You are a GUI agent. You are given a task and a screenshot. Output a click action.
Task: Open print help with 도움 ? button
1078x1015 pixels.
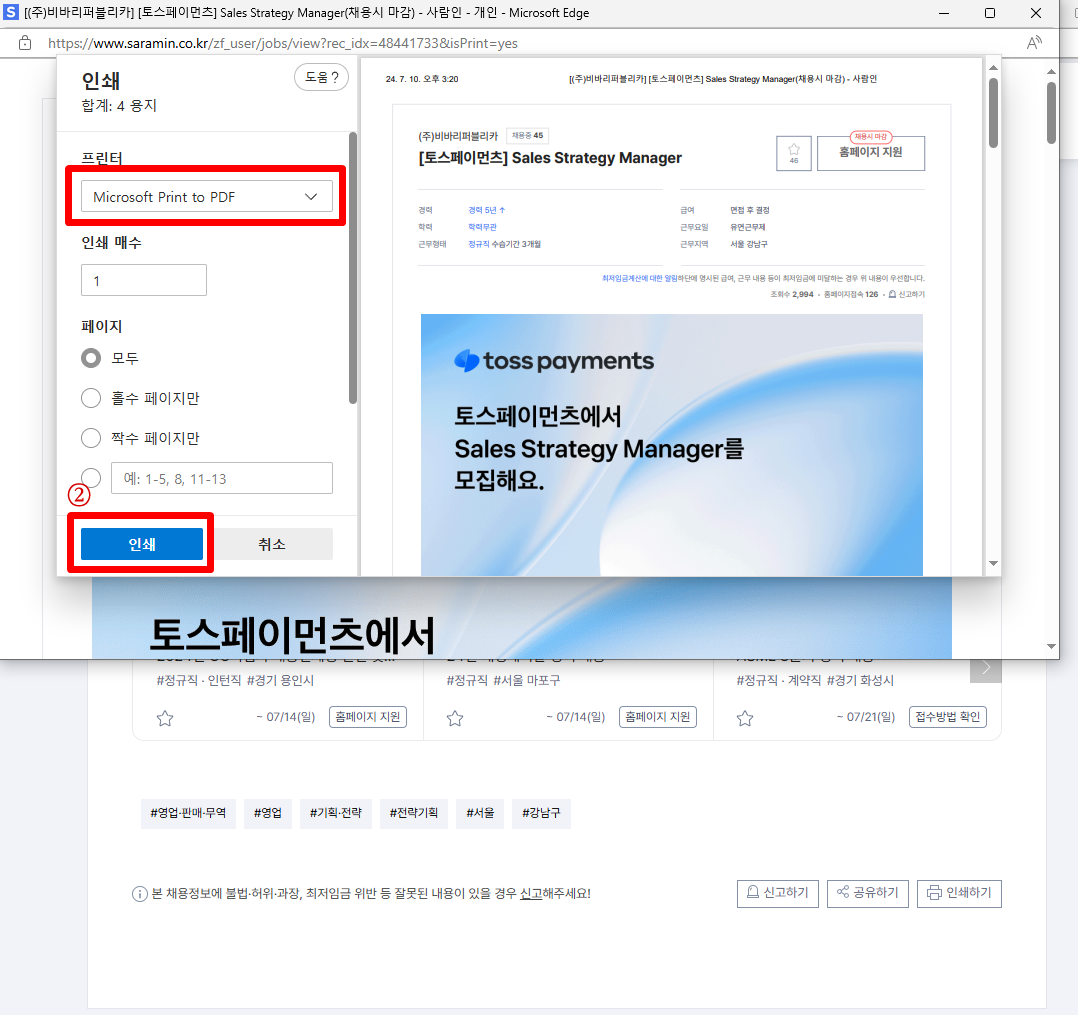321,77
